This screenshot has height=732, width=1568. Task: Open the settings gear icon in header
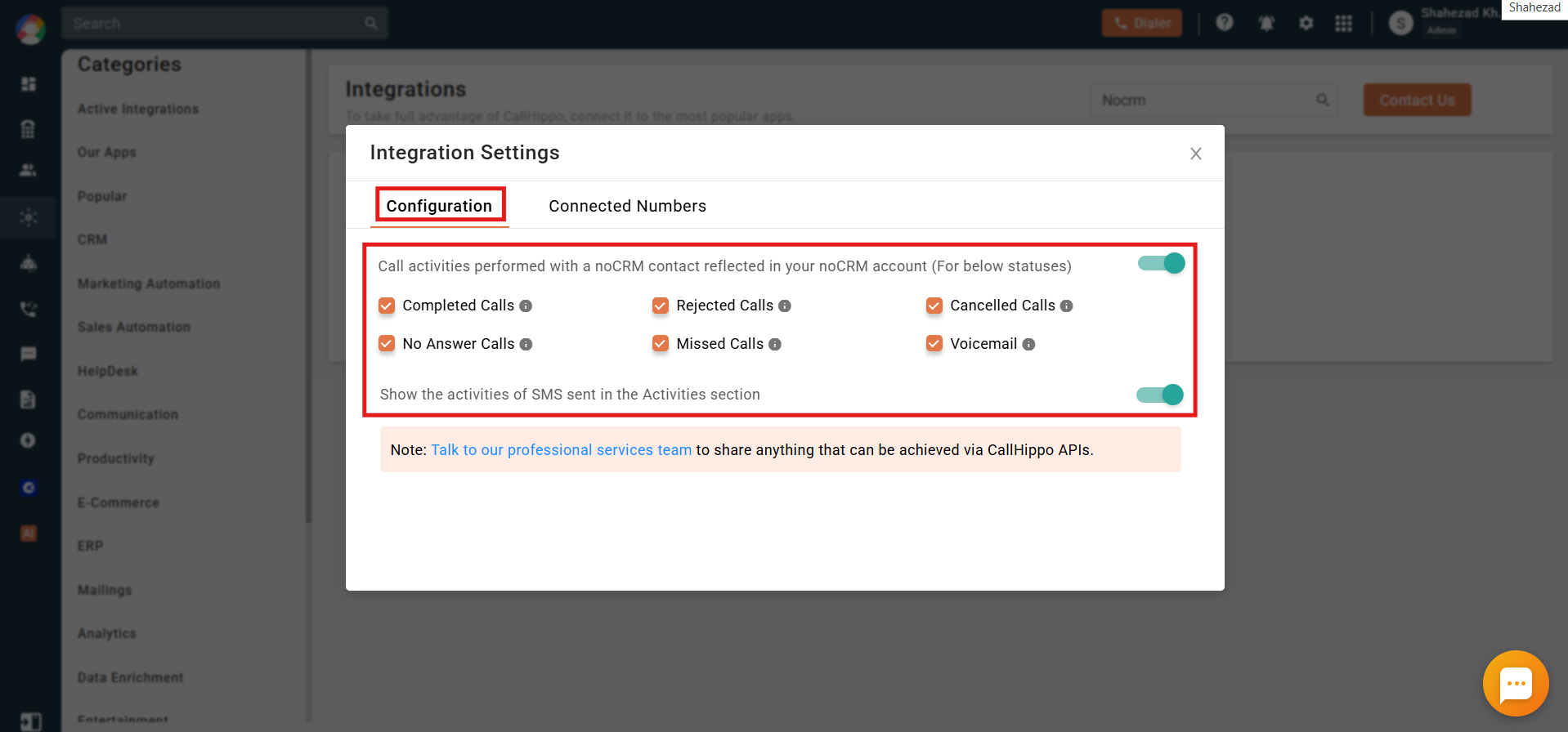click(x=1306, y=23)
